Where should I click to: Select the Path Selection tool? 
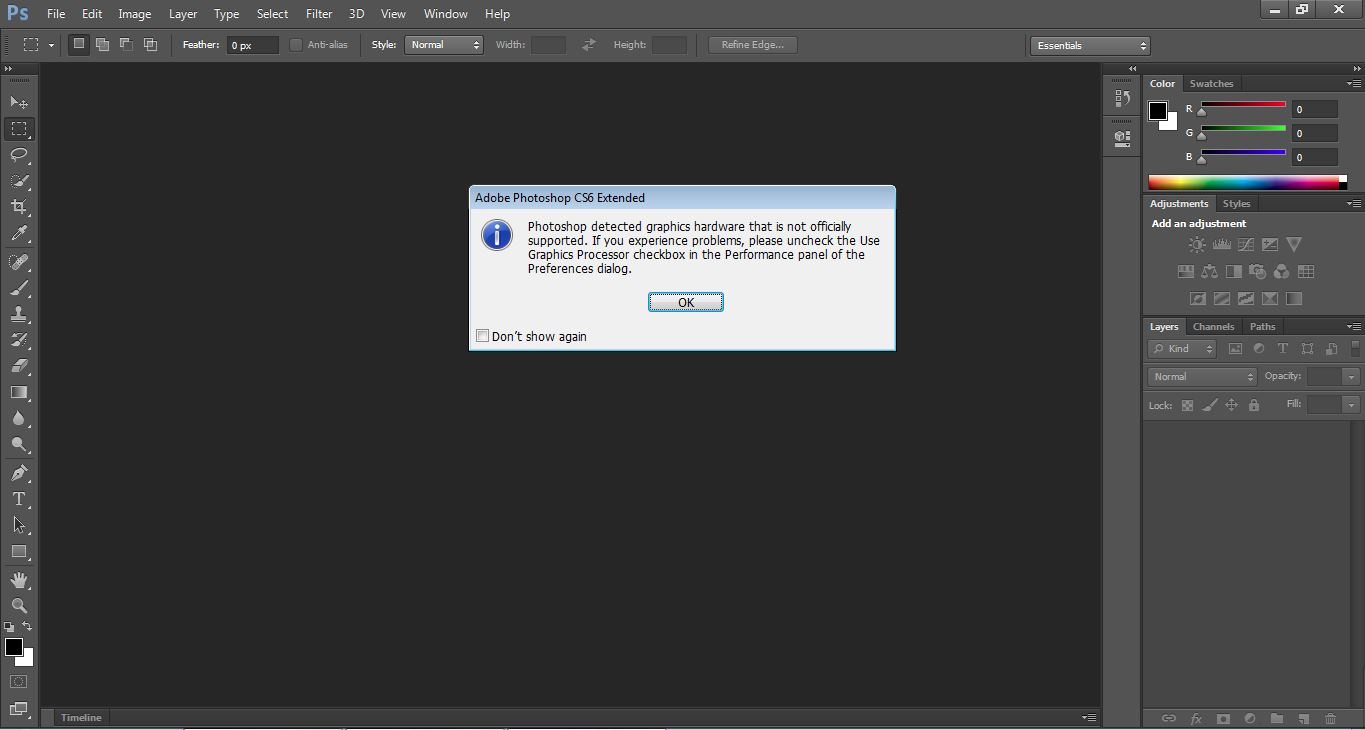19,525
